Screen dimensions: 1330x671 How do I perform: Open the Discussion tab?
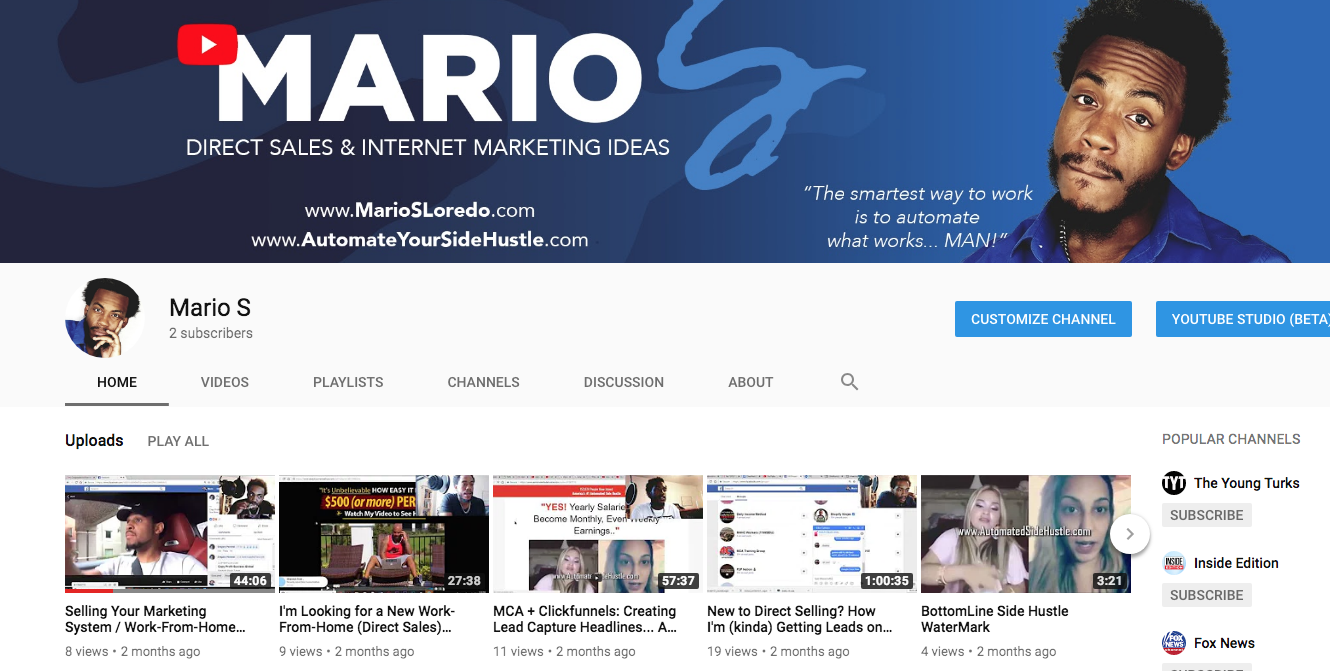point(624,382)
